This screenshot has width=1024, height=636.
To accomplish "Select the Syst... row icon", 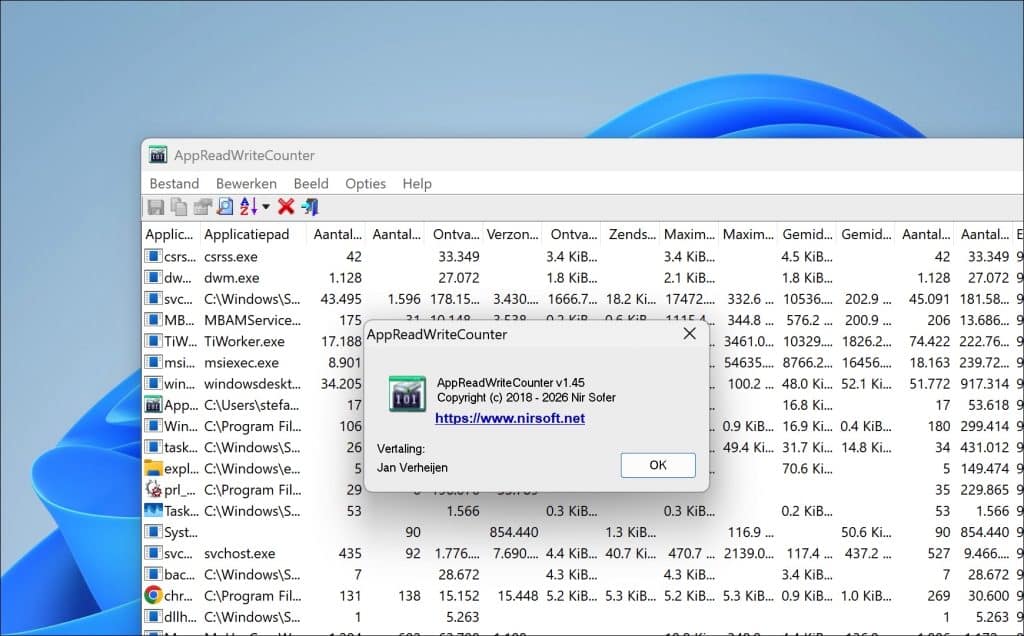I will [153, 532].
